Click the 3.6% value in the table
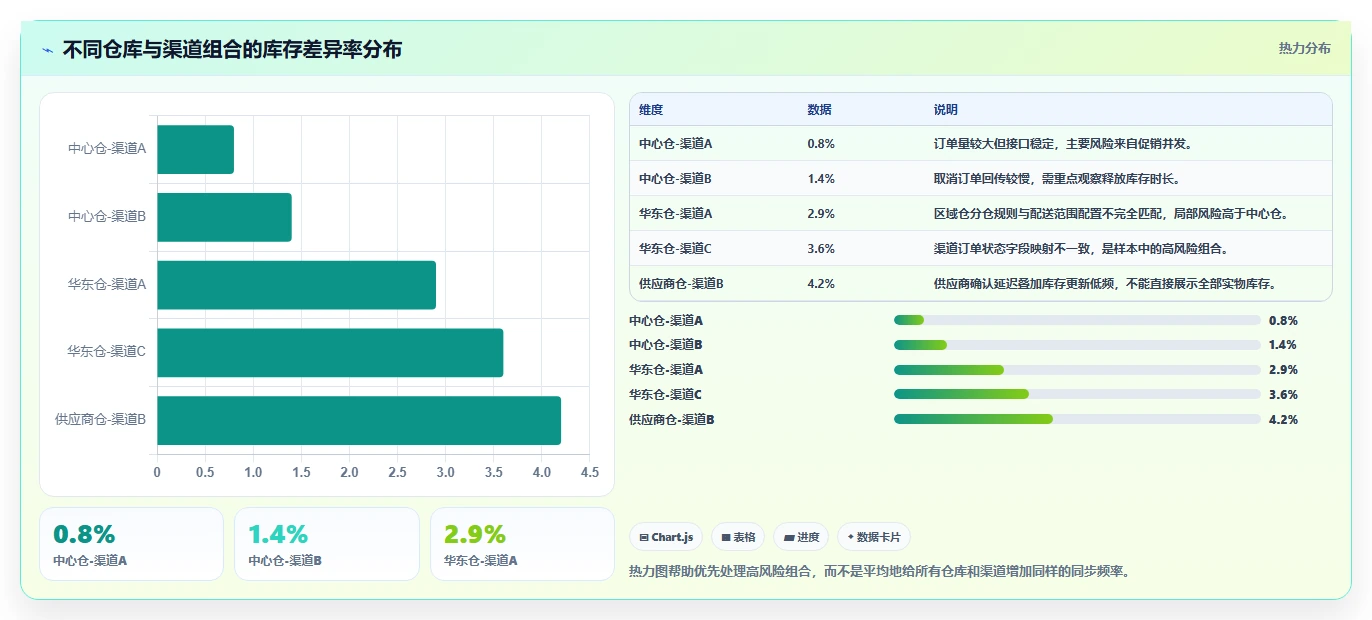This screenshot has height=620, width=1372. point(821,249)
